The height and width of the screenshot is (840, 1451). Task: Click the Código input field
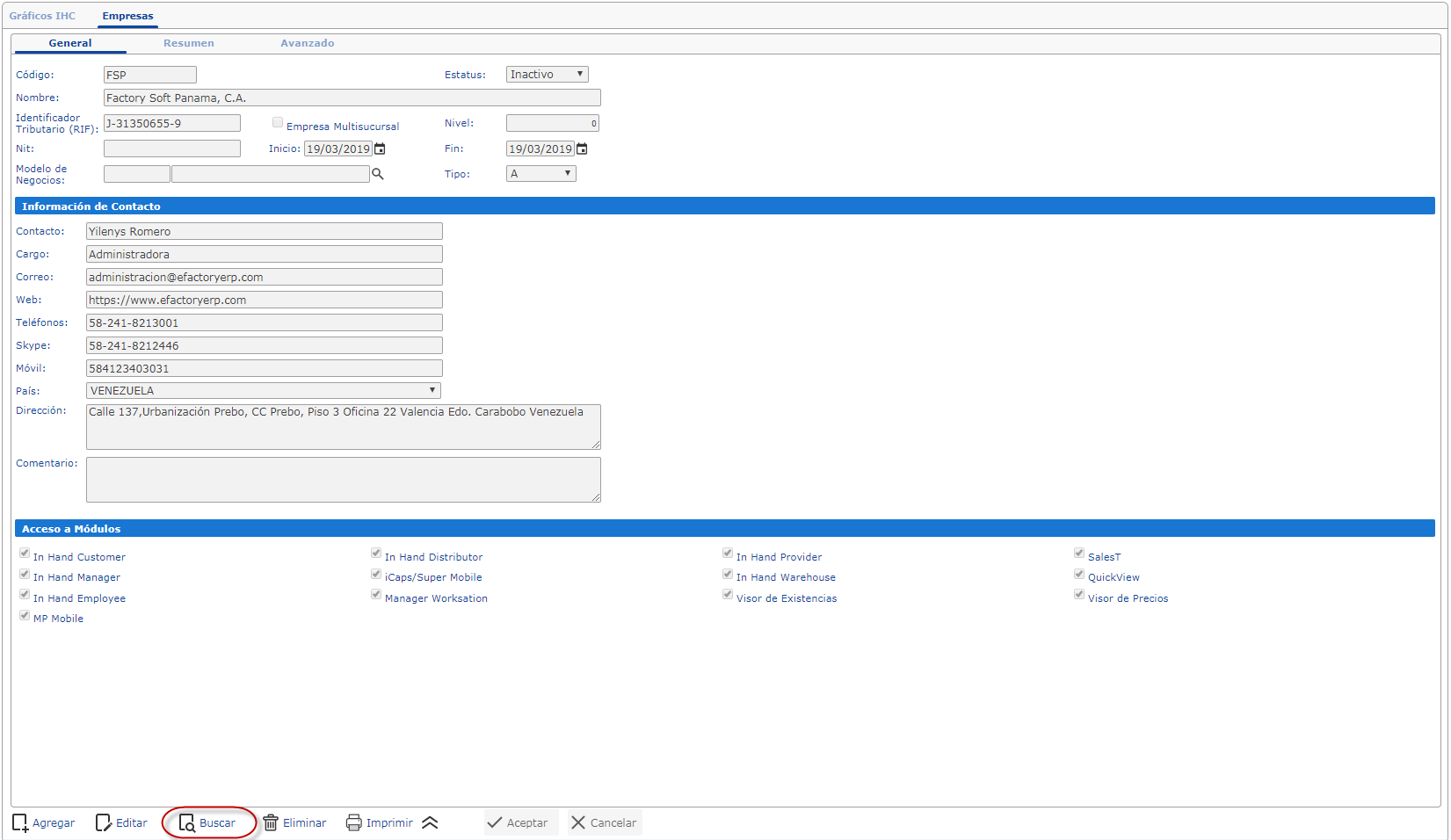tap(150, 75)
